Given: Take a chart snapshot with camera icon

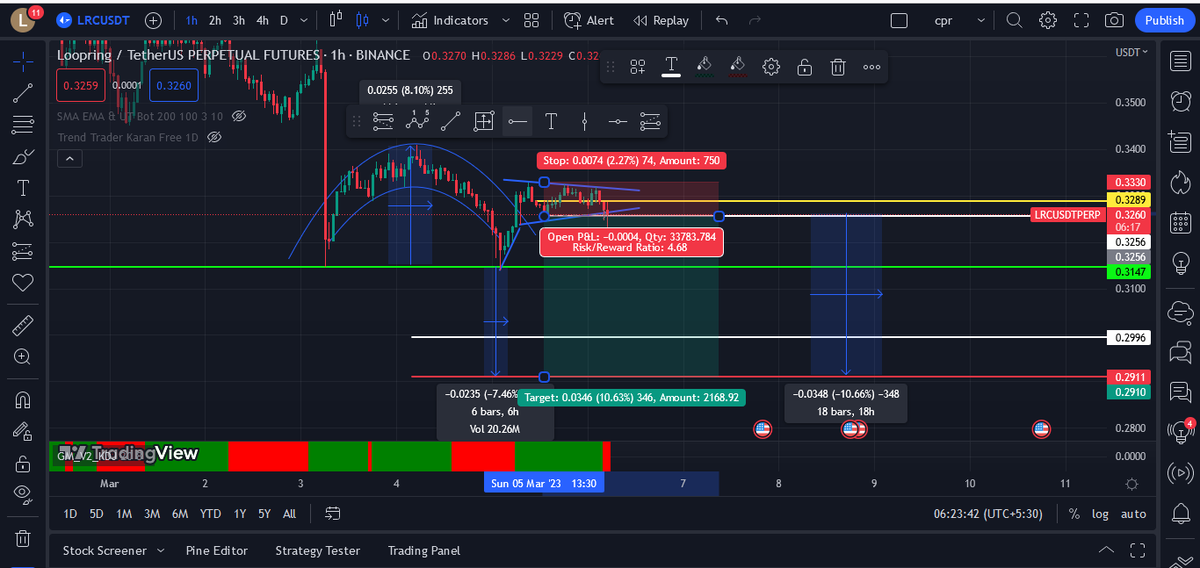Looking at the screenshot, I should [1114, 20].
